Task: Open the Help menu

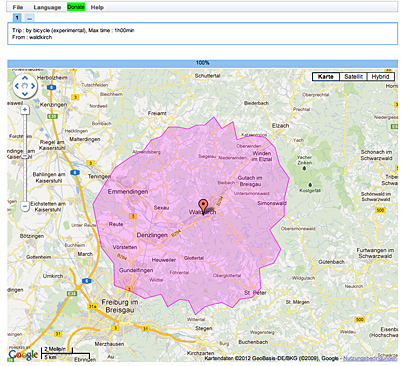Action: pos(97,7)
